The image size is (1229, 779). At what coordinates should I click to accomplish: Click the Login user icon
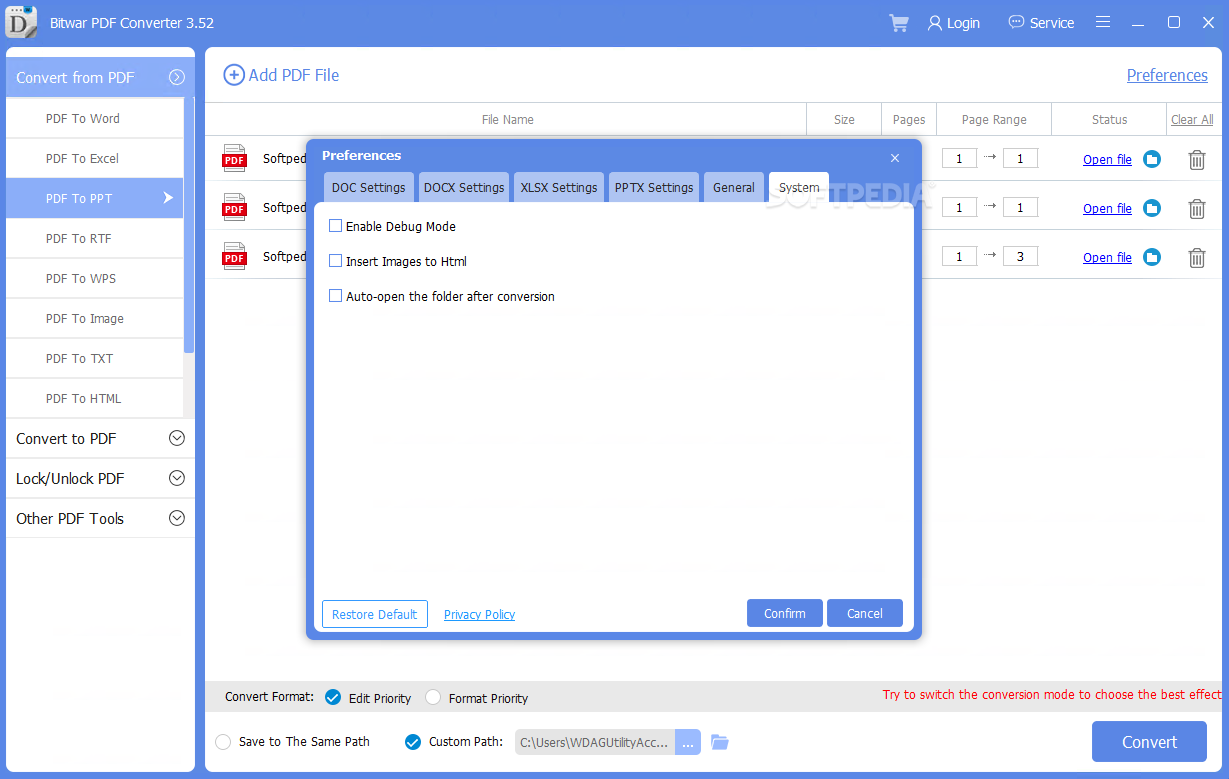coord(935,23)
